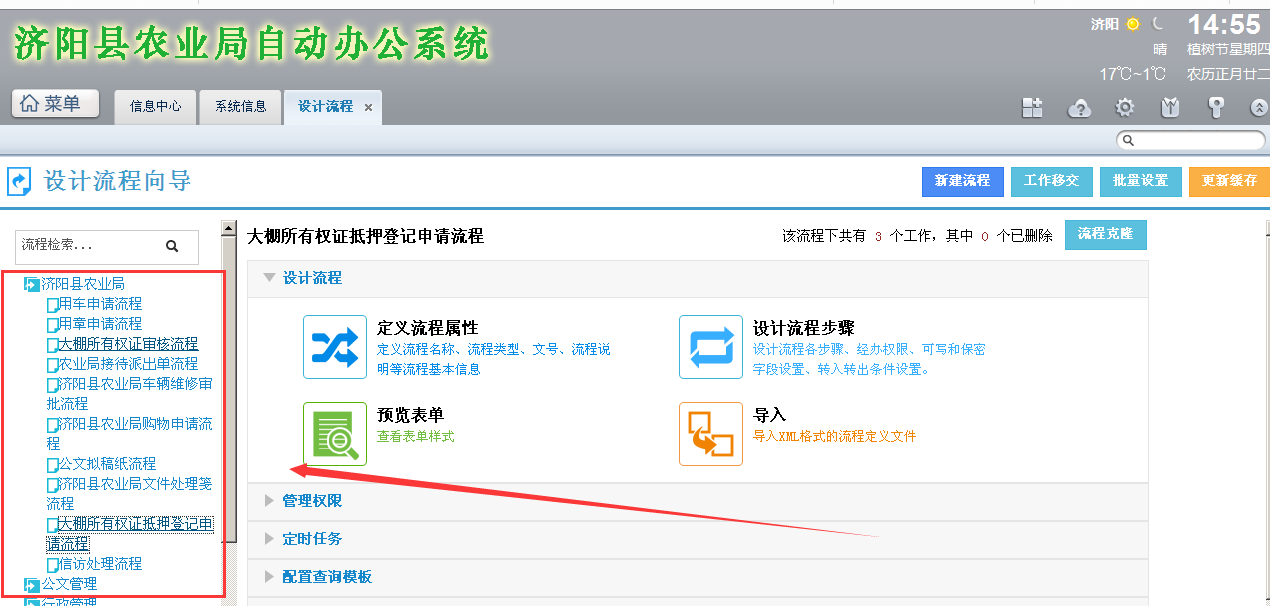Click the green 预览表单 icon

[x=335, y=434]
